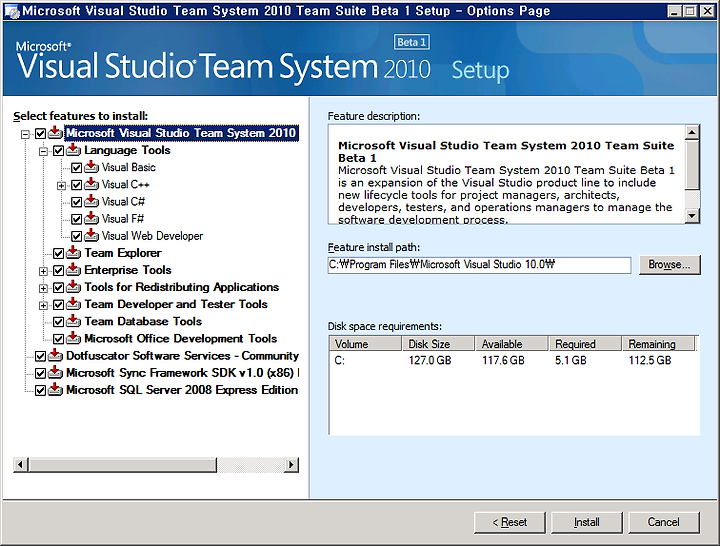
Task: Collapse the root Visual Studio Team System node
Action: click(x=25, y=134)
